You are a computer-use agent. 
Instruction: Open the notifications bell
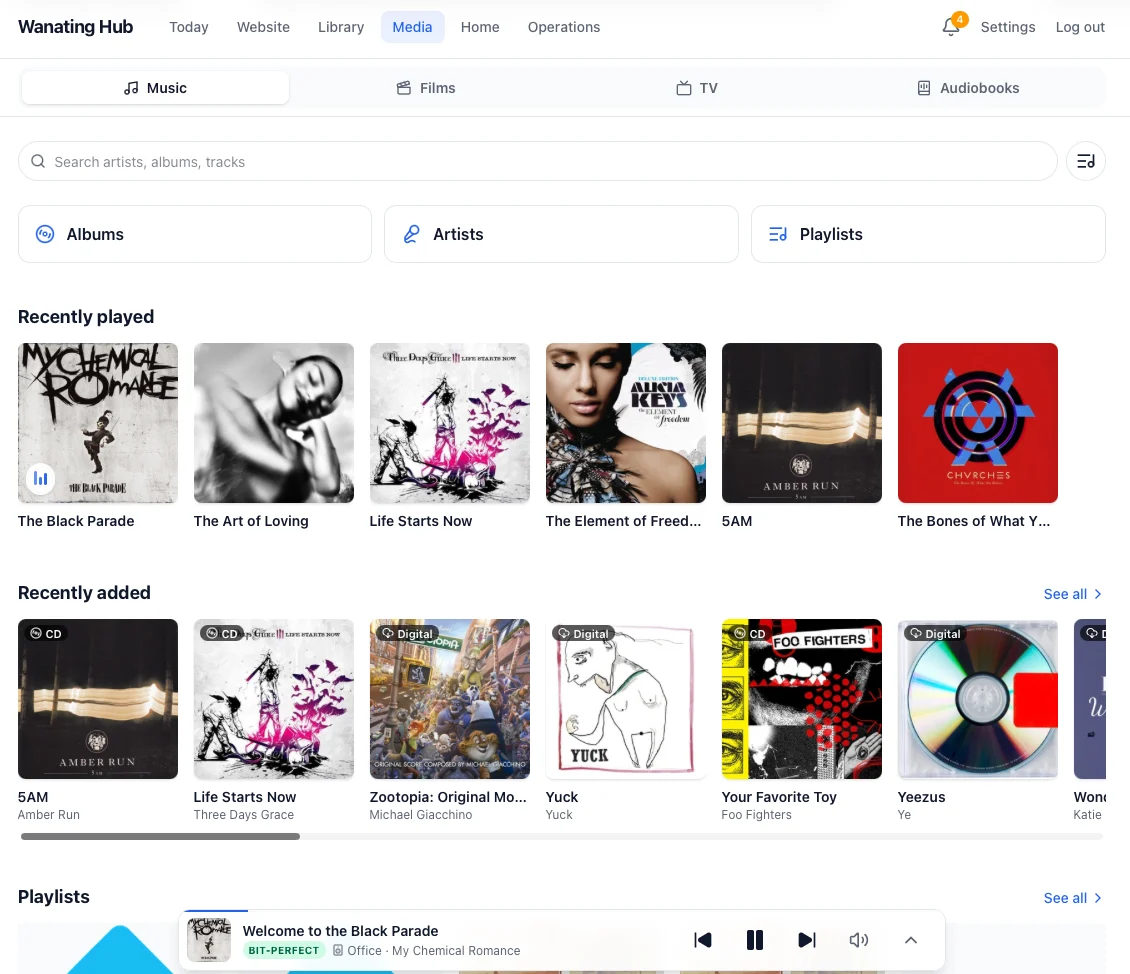click(951, 27)
